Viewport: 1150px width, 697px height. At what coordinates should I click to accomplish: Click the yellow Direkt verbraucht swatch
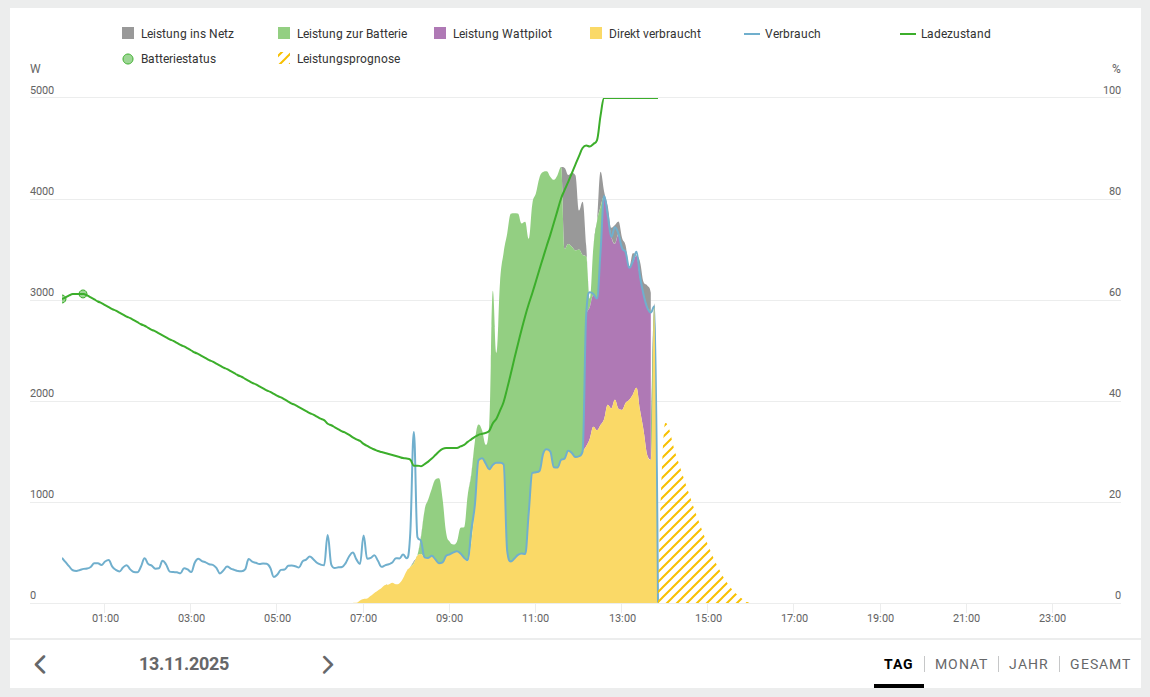click(595, 34)
